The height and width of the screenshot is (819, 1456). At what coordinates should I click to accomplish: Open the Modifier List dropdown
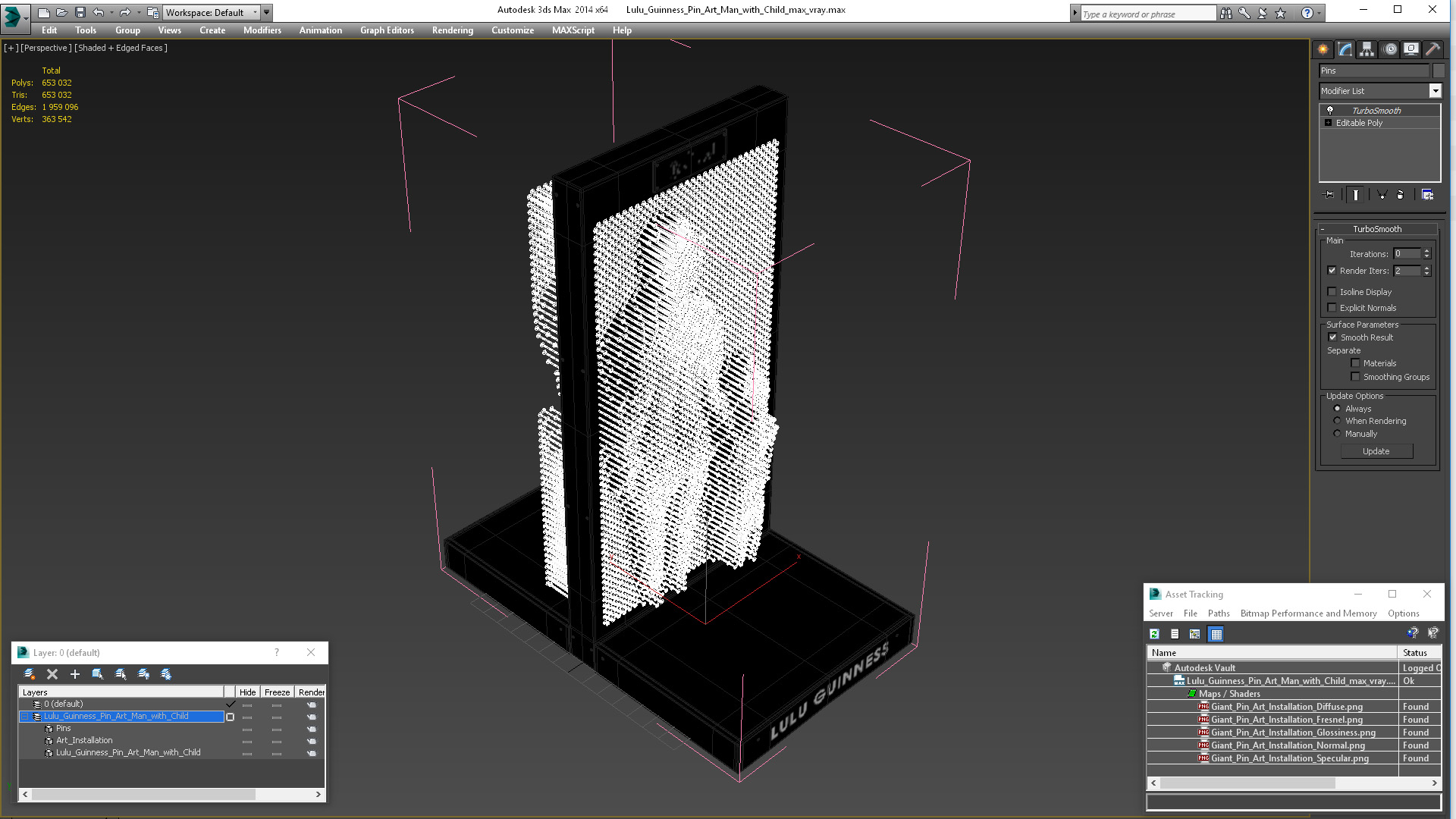[1435, 91]
